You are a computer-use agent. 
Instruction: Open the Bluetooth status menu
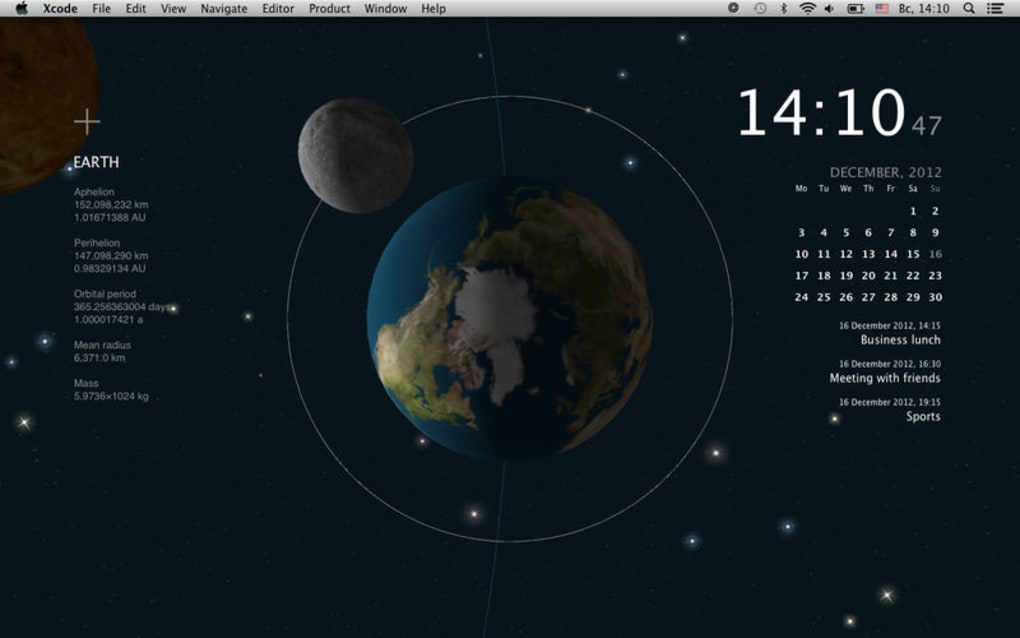click(x=784, y=8)
